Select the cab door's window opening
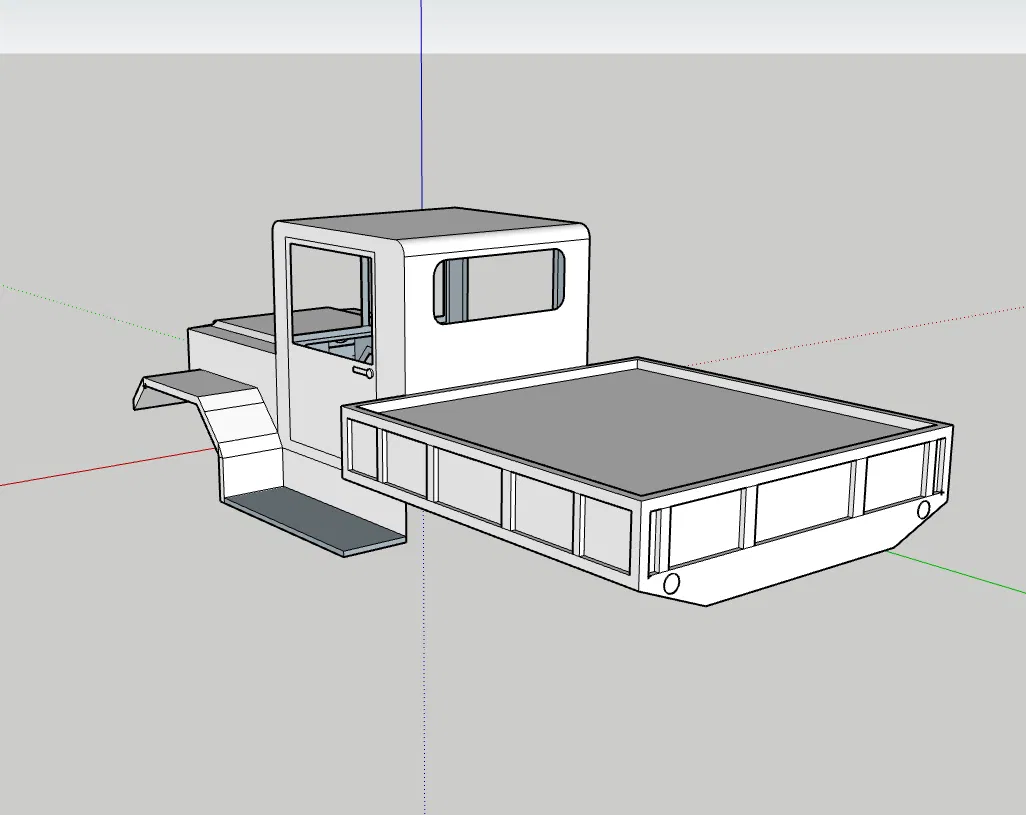The height and width of the screenshot is (815, 1026). (x=330, y=302)
